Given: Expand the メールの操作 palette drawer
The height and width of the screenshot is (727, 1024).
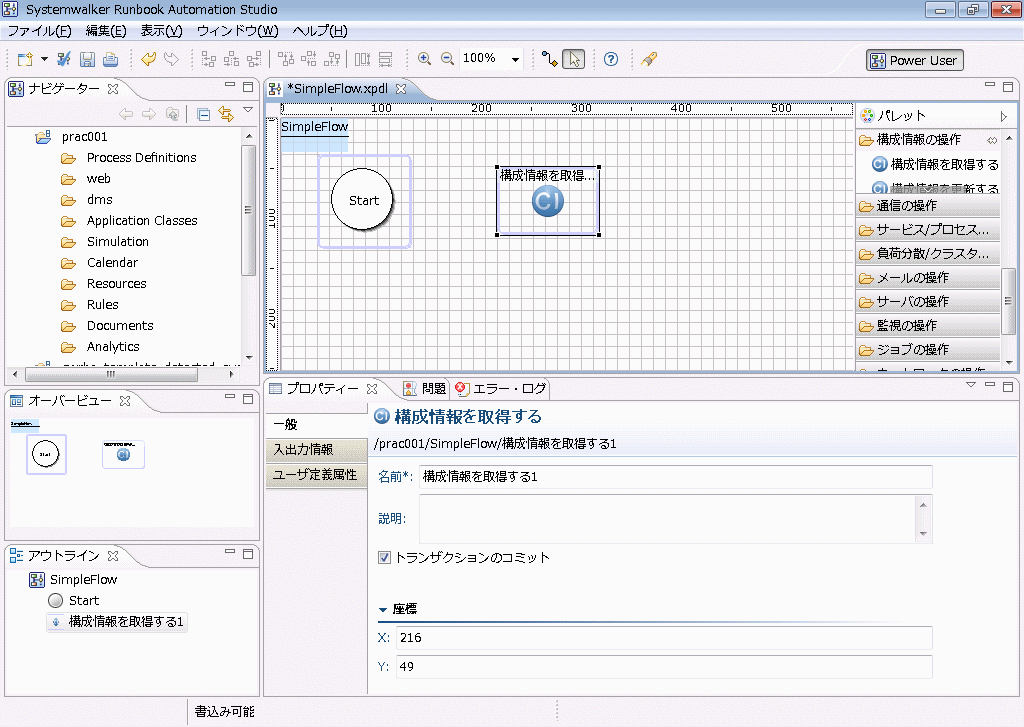Looking at the screenshot, I should pyautogui.click(x=927, y=278).
